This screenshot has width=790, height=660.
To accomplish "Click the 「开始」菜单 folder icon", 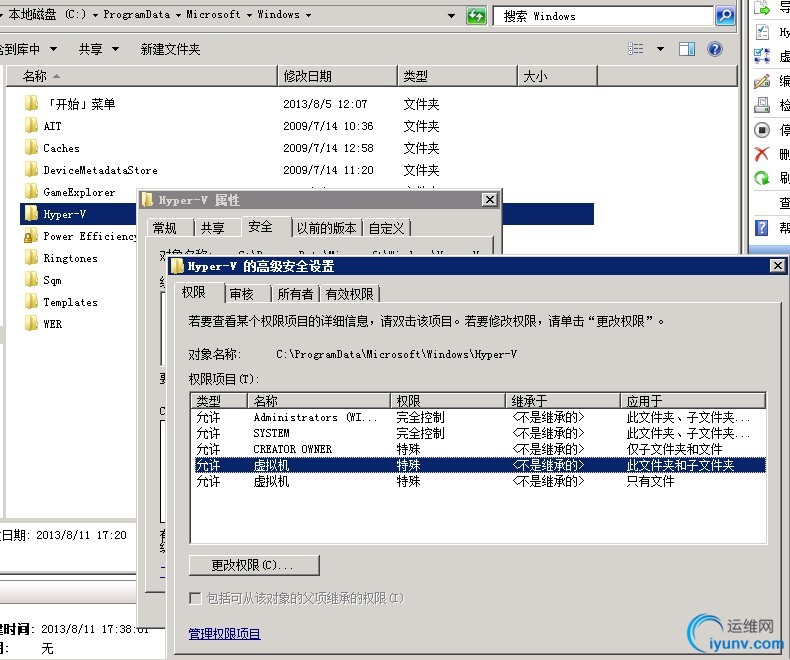I will [x=31, y=104].
